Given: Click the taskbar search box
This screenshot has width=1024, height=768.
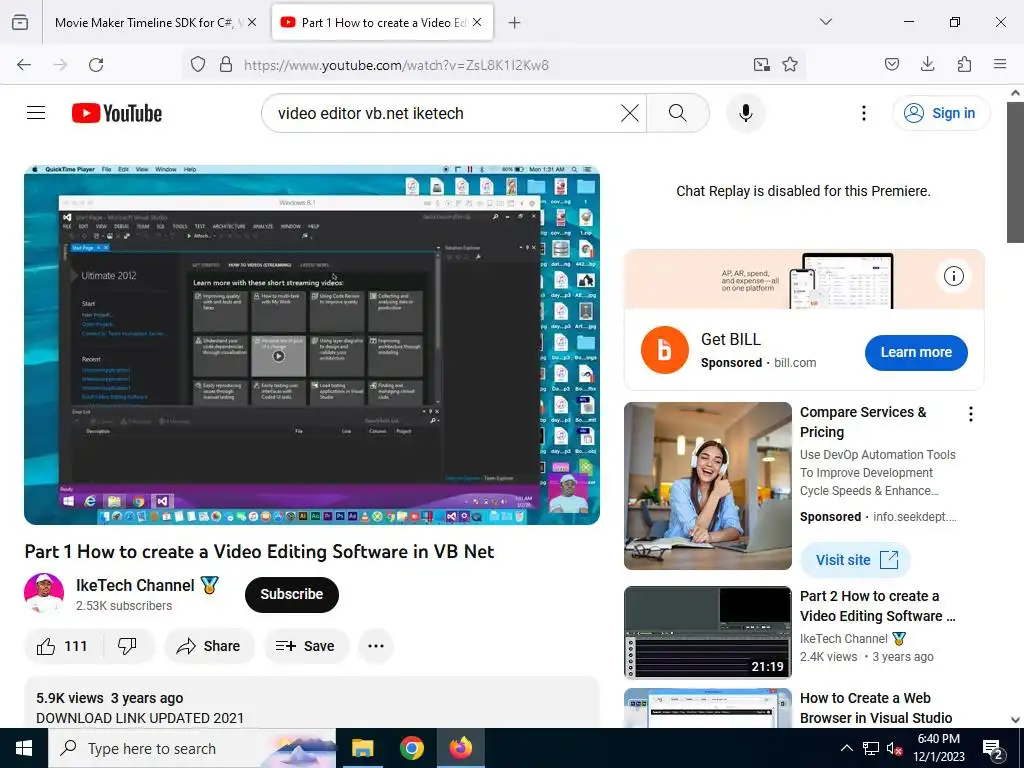Looking at the screenshot, I should (192, 748).
